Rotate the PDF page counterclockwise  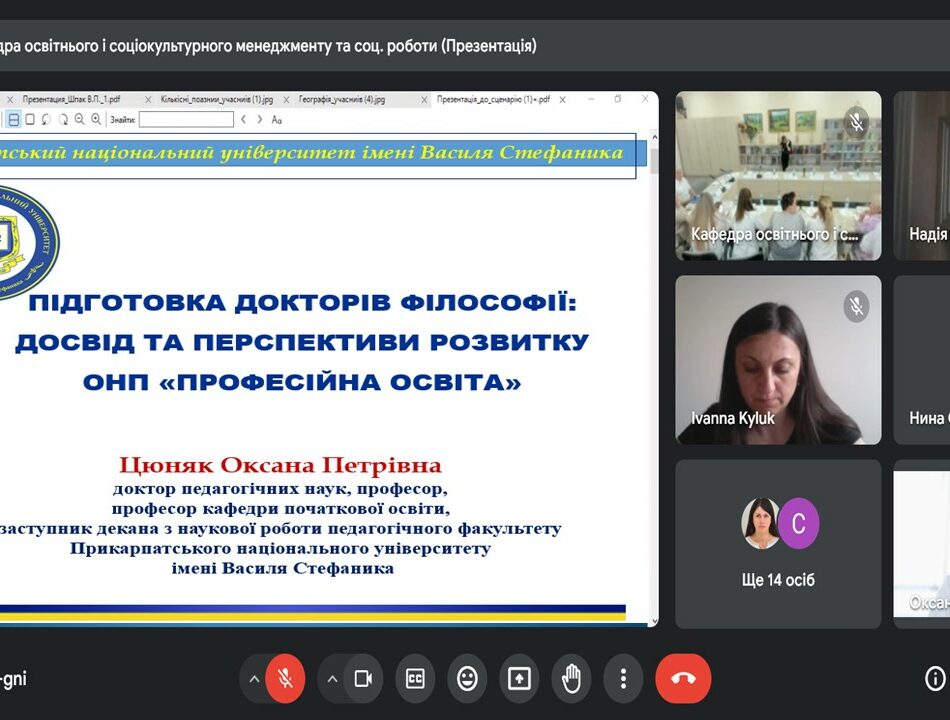point(46,119)
